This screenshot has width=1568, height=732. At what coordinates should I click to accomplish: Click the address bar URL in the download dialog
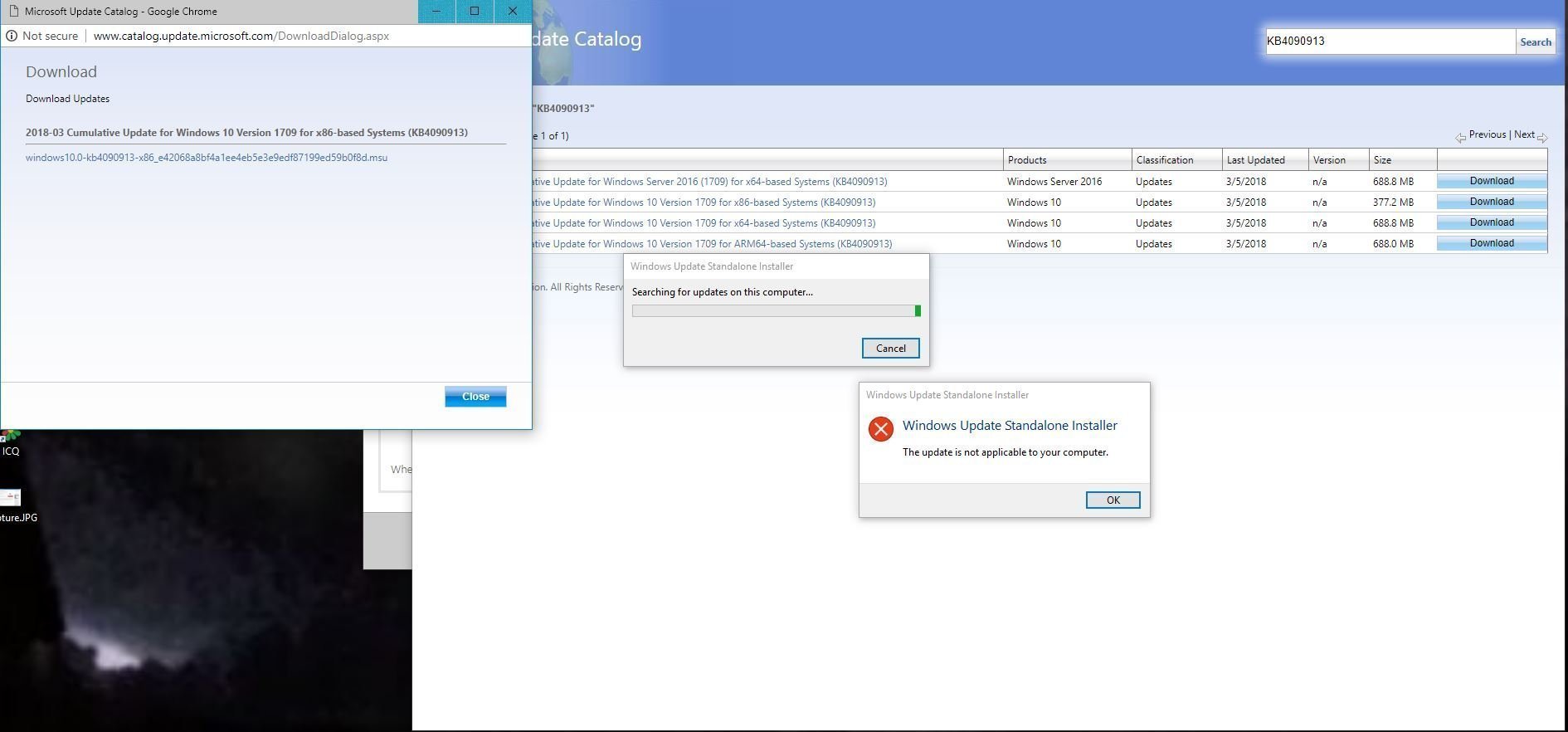[x=241, y=36]
